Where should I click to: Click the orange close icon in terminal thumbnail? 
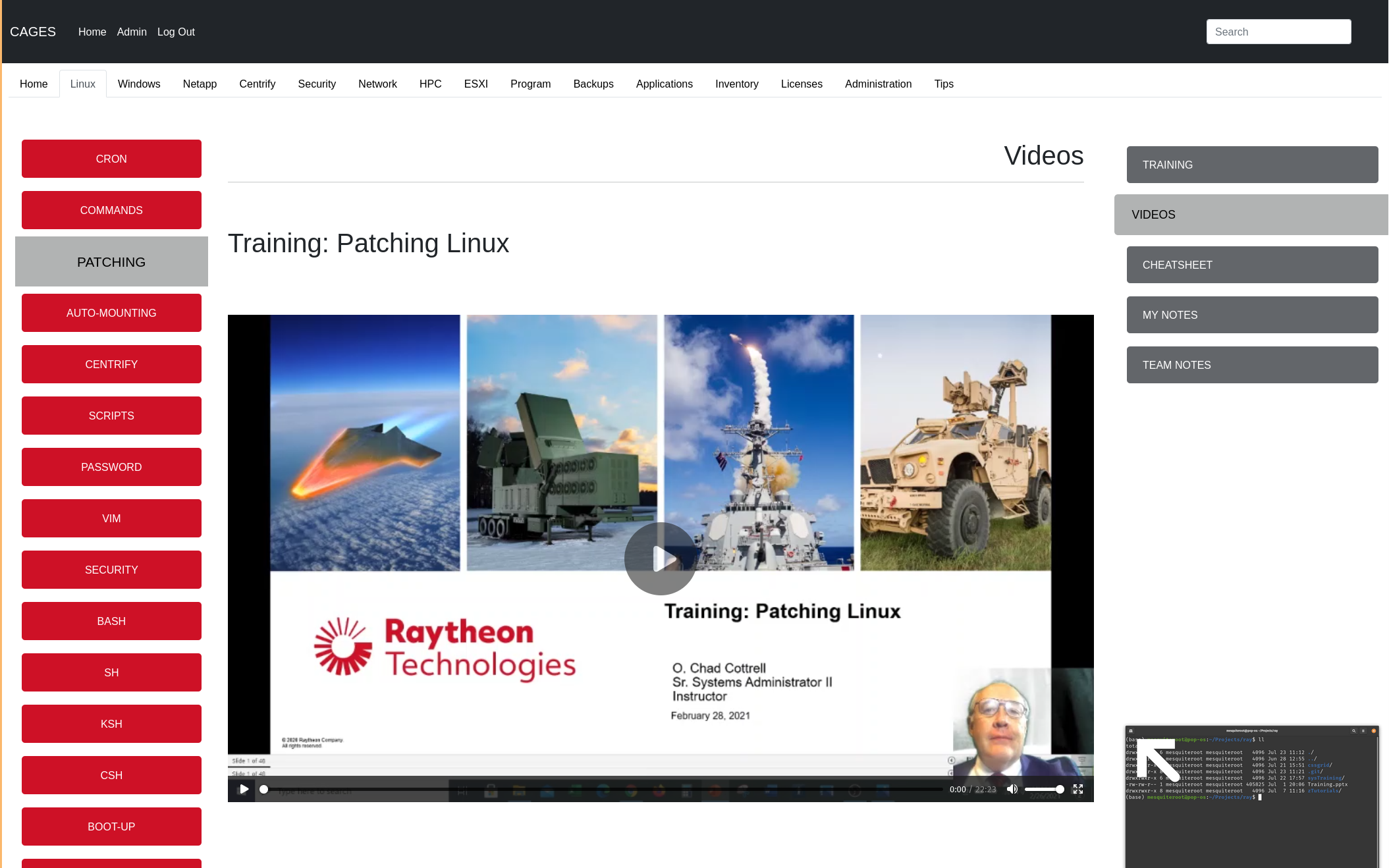point(1374,730)
